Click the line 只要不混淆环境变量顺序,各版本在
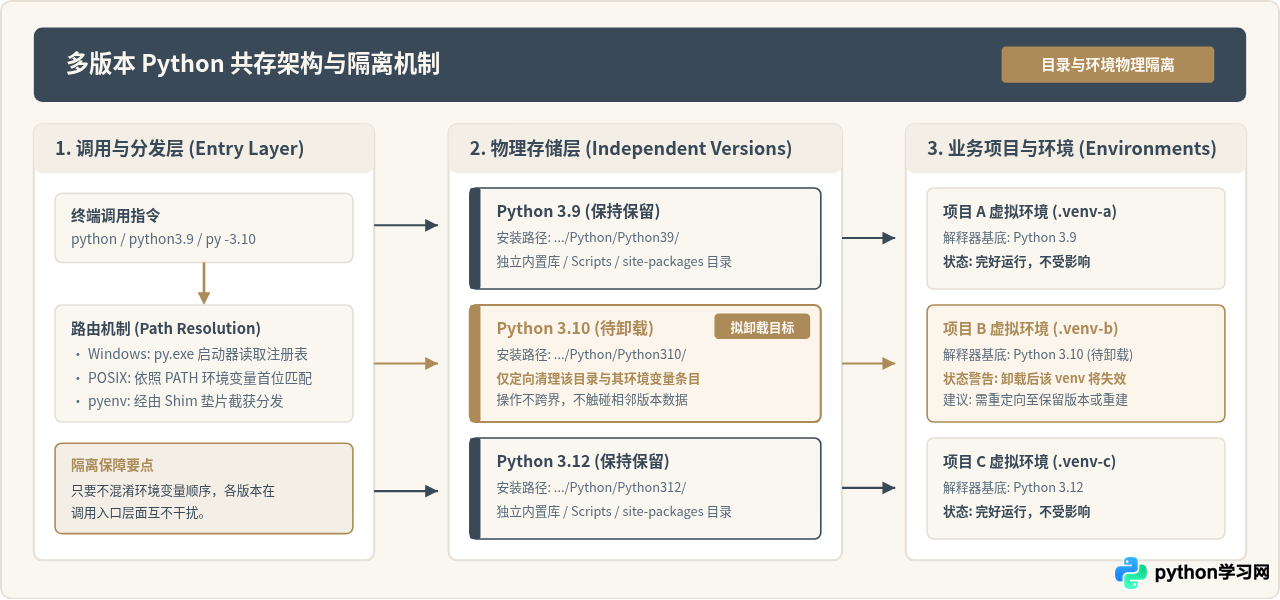Viewport: 1280px width, 600px height. [173, 491]
